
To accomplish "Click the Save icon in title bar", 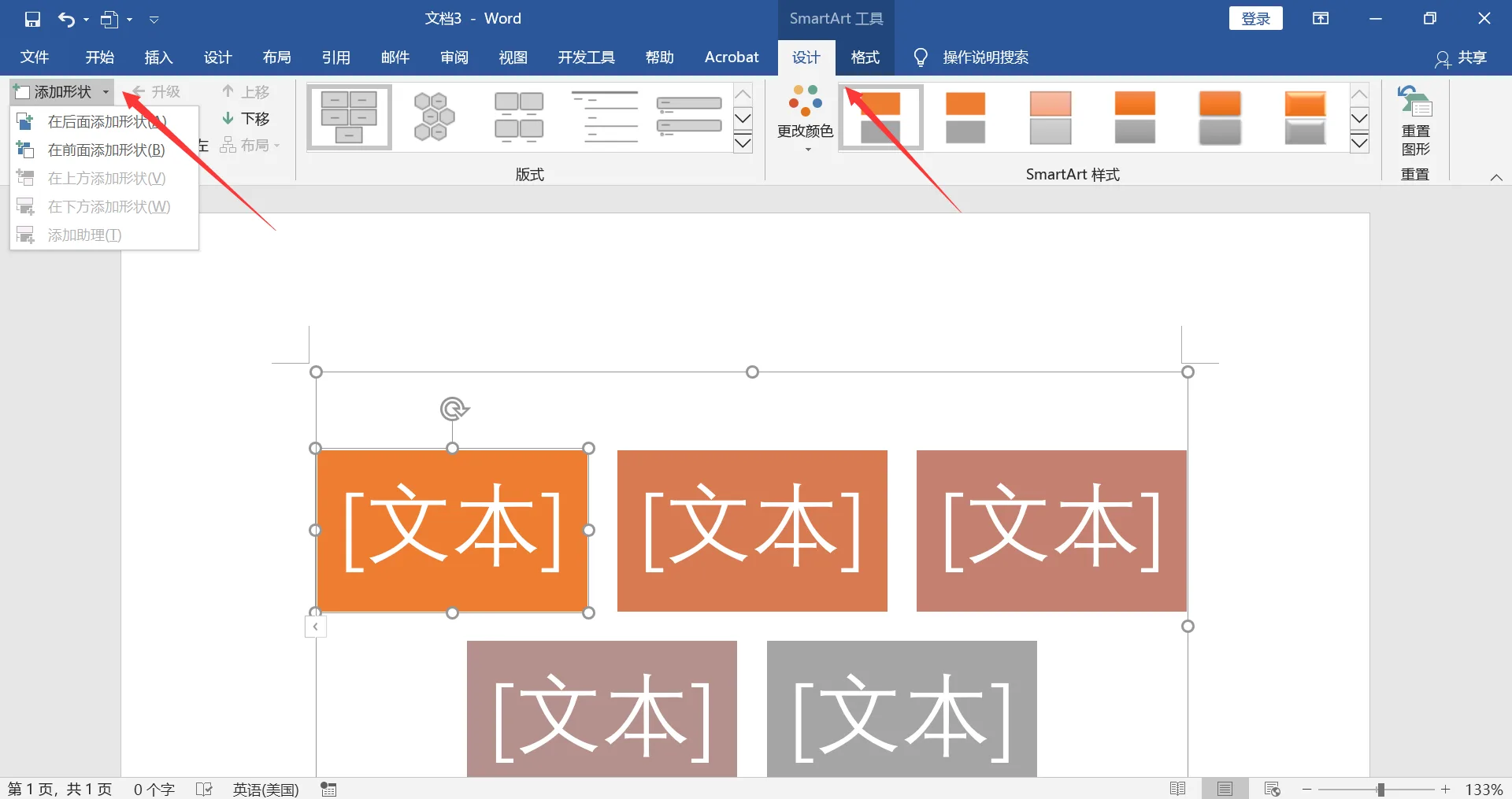I will [32, 19].
